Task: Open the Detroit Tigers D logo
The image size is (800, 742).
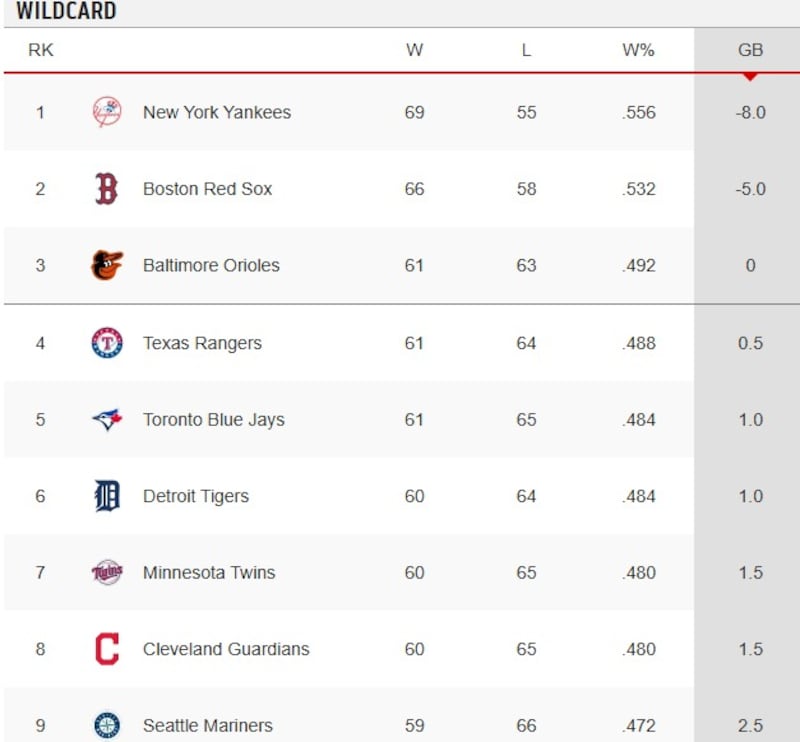Action: point(107,496)
